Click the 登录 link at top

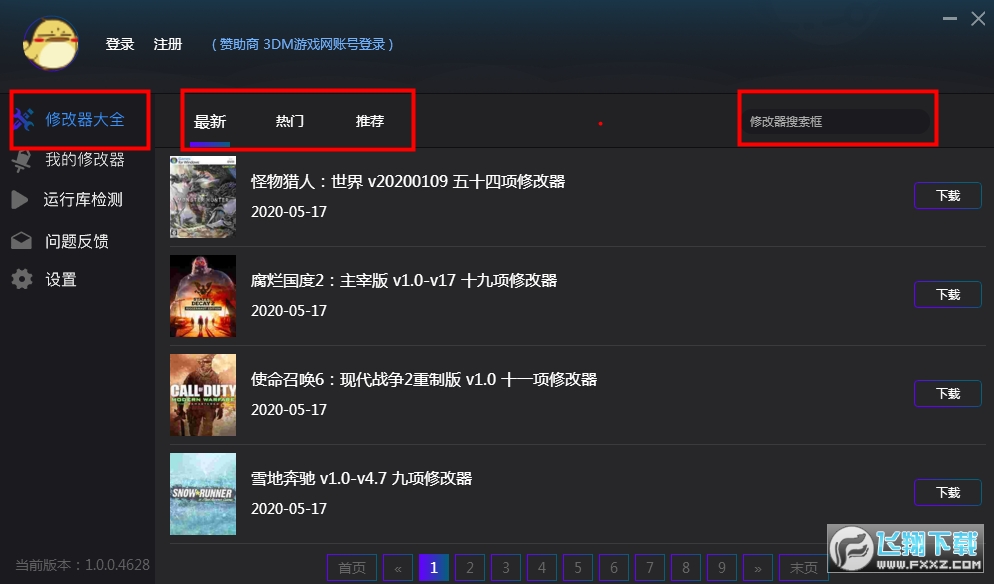tap(120, 44)
